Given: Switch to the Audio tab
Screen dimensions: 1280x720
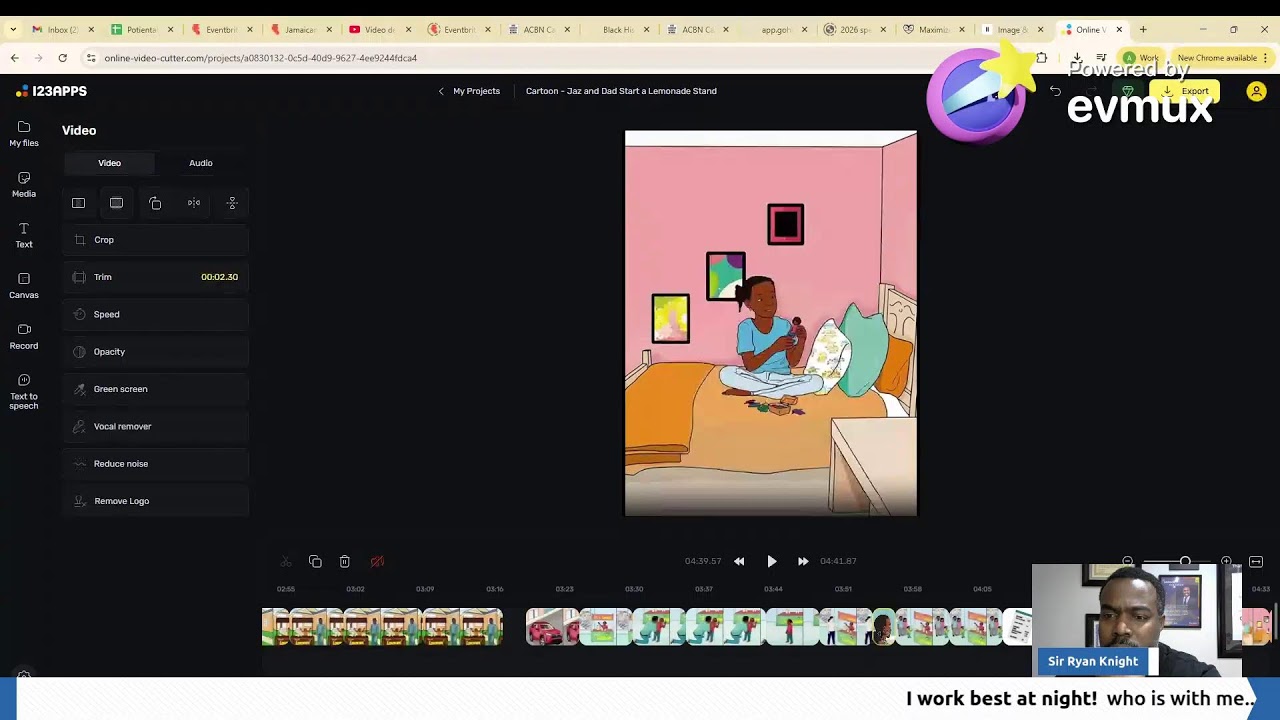Looking at the screenshot, I should tap(201, 163).
